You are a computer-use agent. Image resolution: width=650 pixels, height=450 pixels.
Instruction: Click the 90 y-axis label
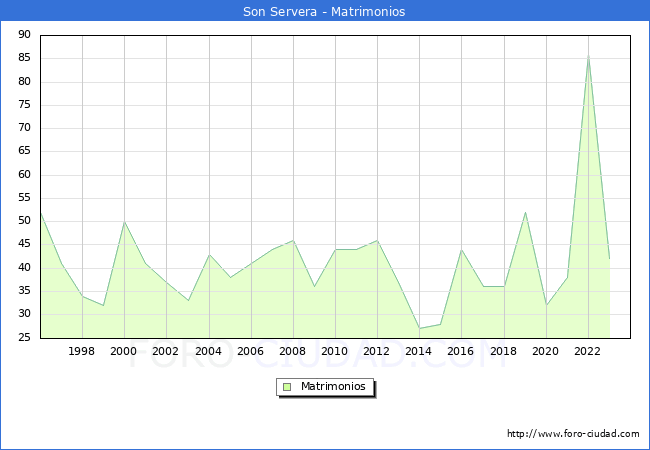pyautogui.click(x=24, y=35)
